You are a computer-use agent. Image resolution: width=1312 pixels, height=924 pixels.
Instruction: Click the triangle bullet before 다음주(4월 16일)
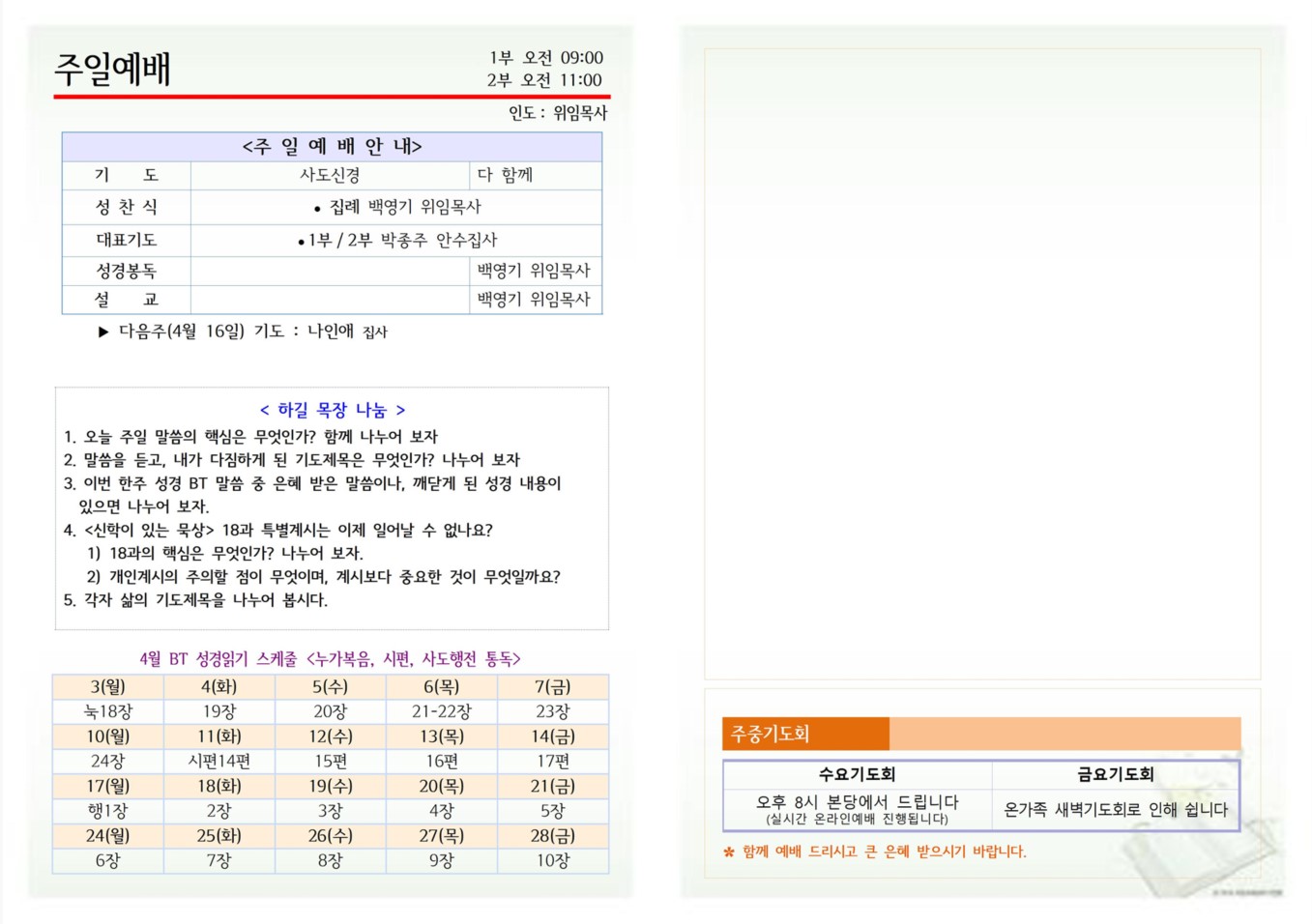click(x=103, y=332)
